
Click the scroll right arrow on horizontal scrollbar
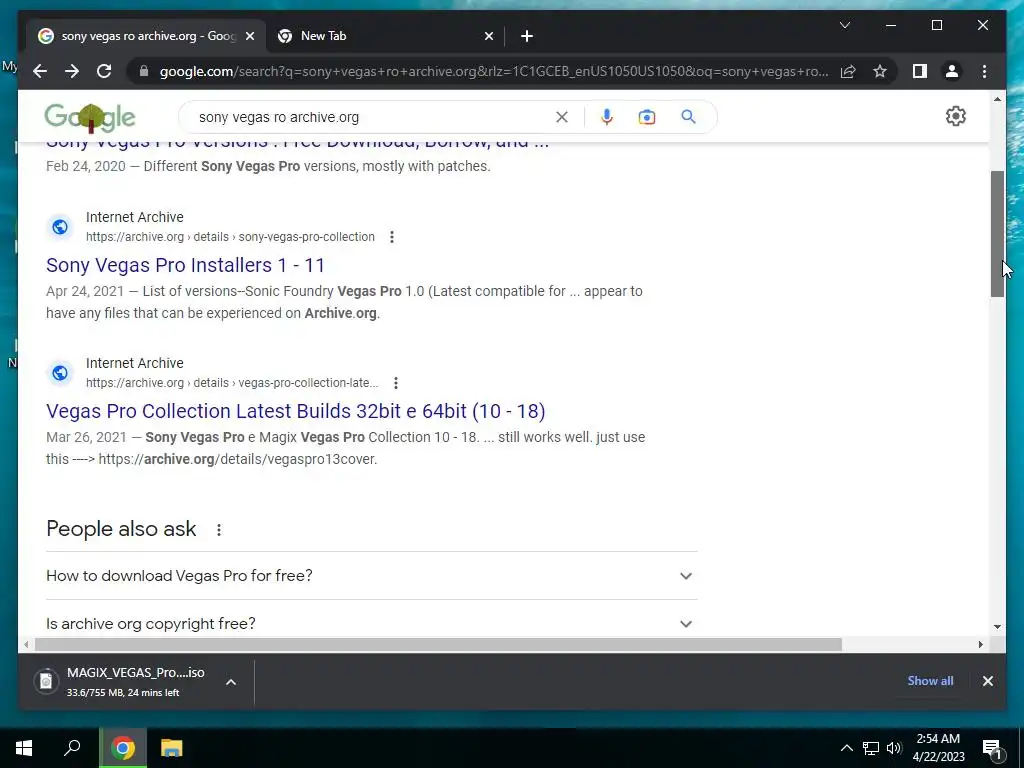980,645
